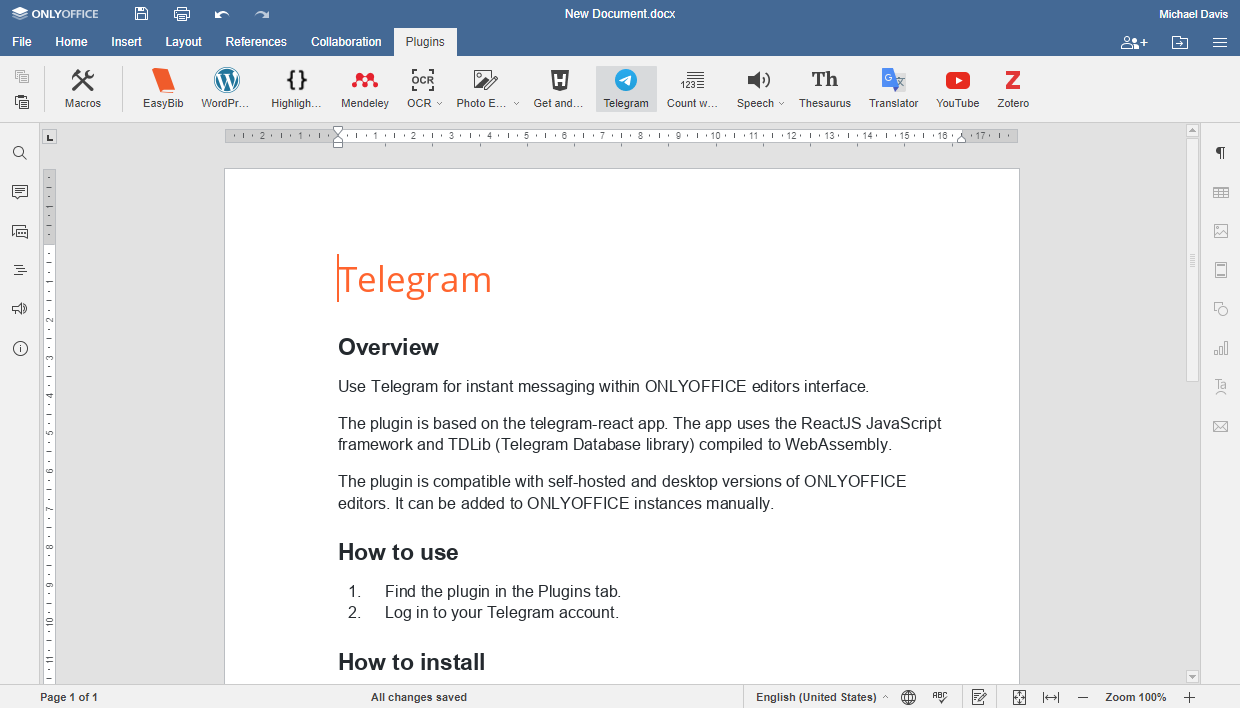The height and width of the screenshot is (708, 1240).
Task: Launch the Count words plugin
Action: pyautogui.click(x=692, y=89)
